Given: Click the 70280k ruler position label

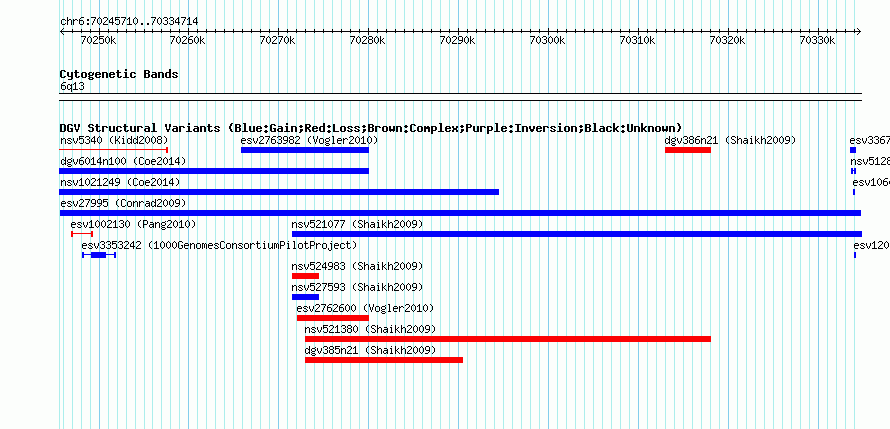Looking at the screenshot, I should 367,40.
